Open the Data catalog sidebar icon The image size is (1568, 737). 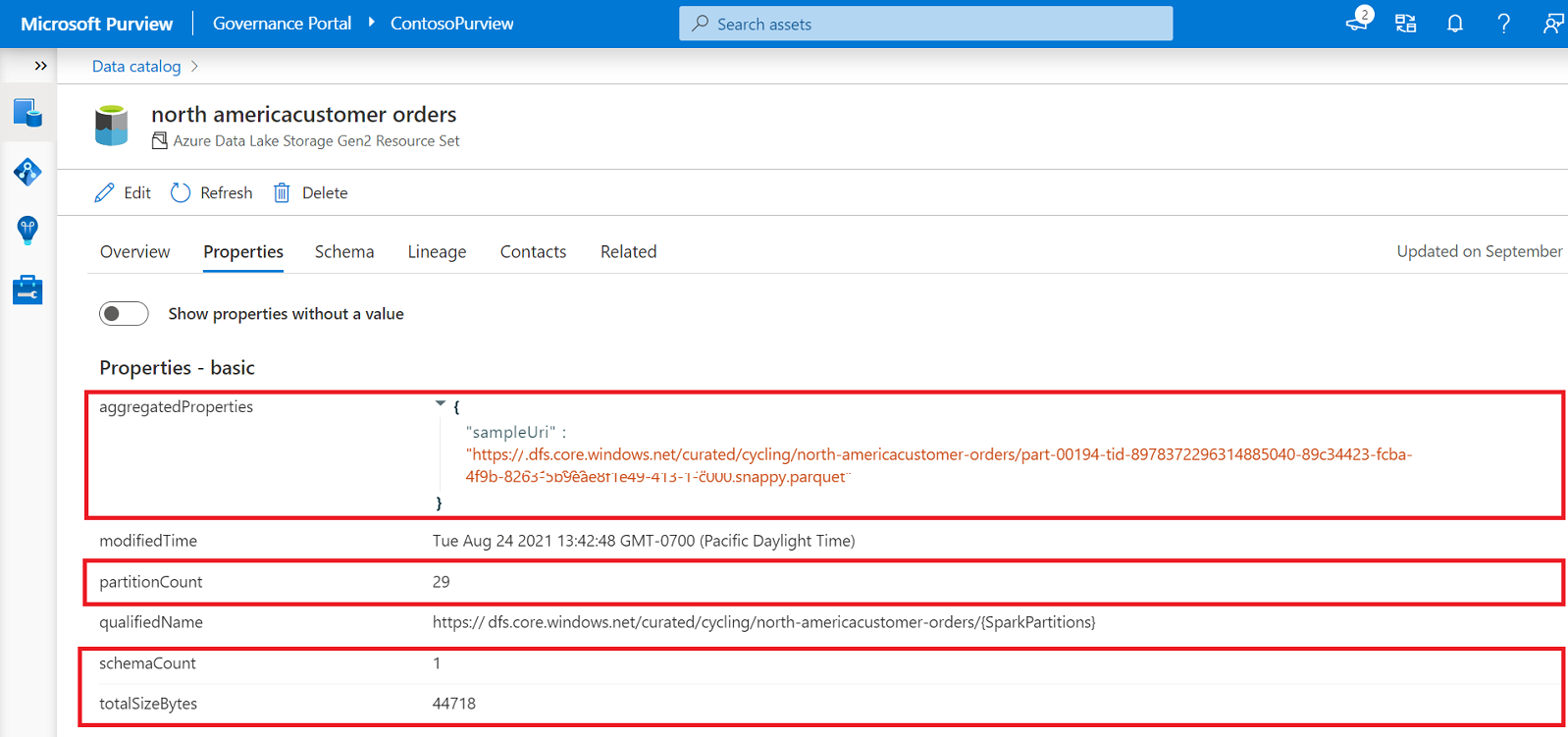click(27, 113)
